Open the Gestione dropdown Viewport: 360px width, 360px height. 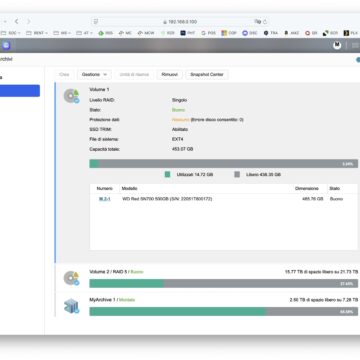(x=94, y=74)
